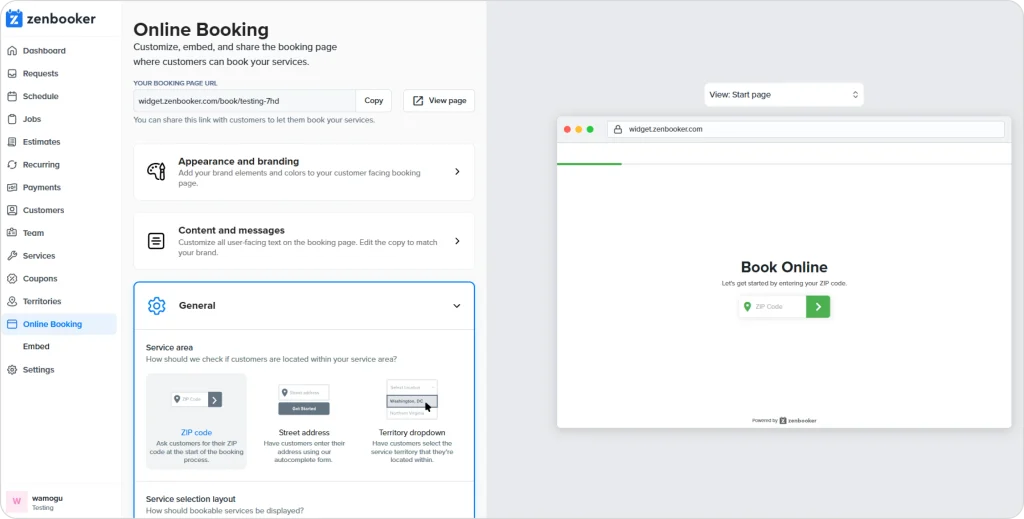The height and width of the screenshot is (519, 1024).
Task: Click the Team badge icon
Action: 12,233
